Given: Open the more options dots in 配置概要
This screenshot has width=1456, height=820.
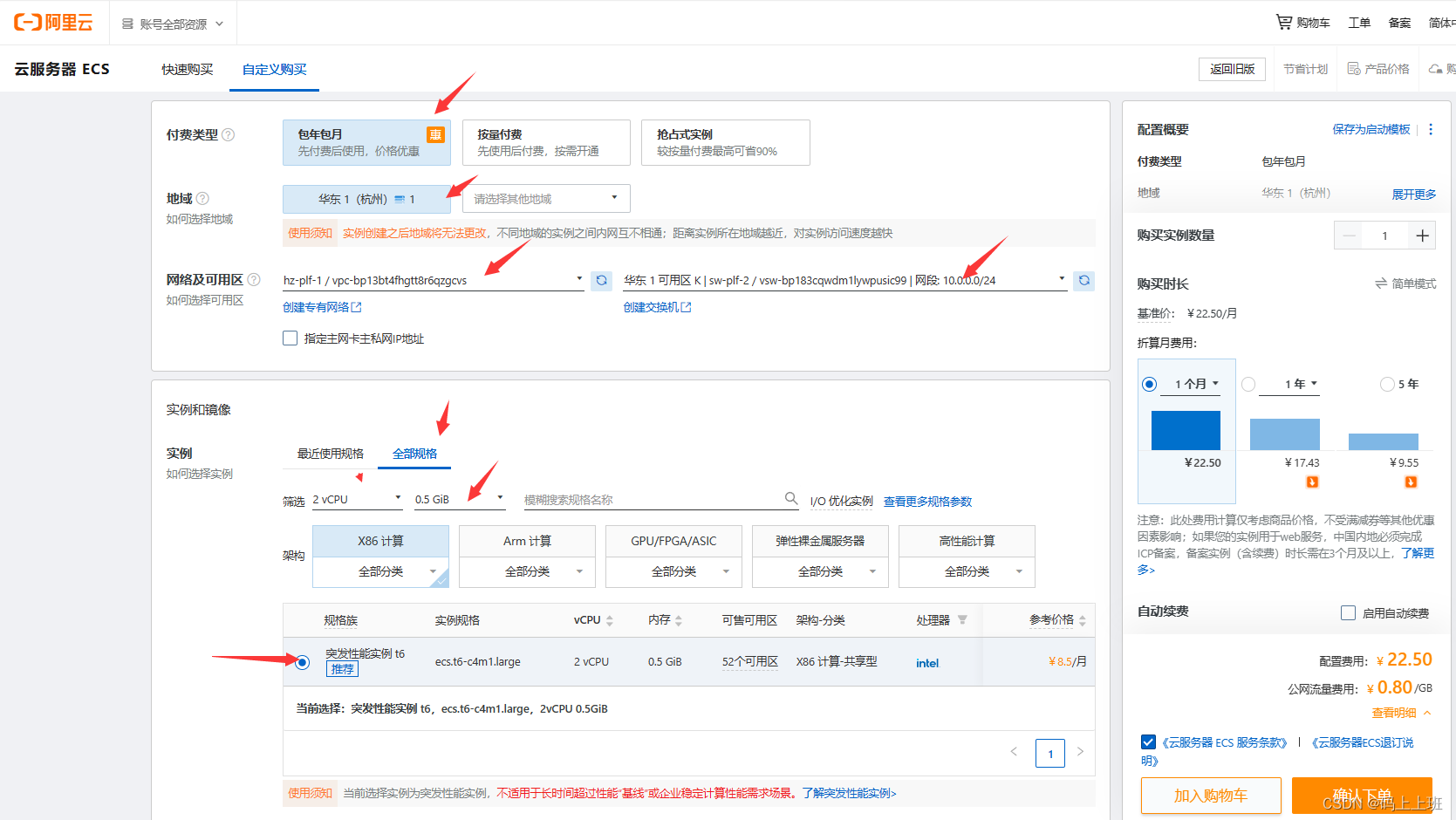Looking at the screenshot, I should (1431, 129).
